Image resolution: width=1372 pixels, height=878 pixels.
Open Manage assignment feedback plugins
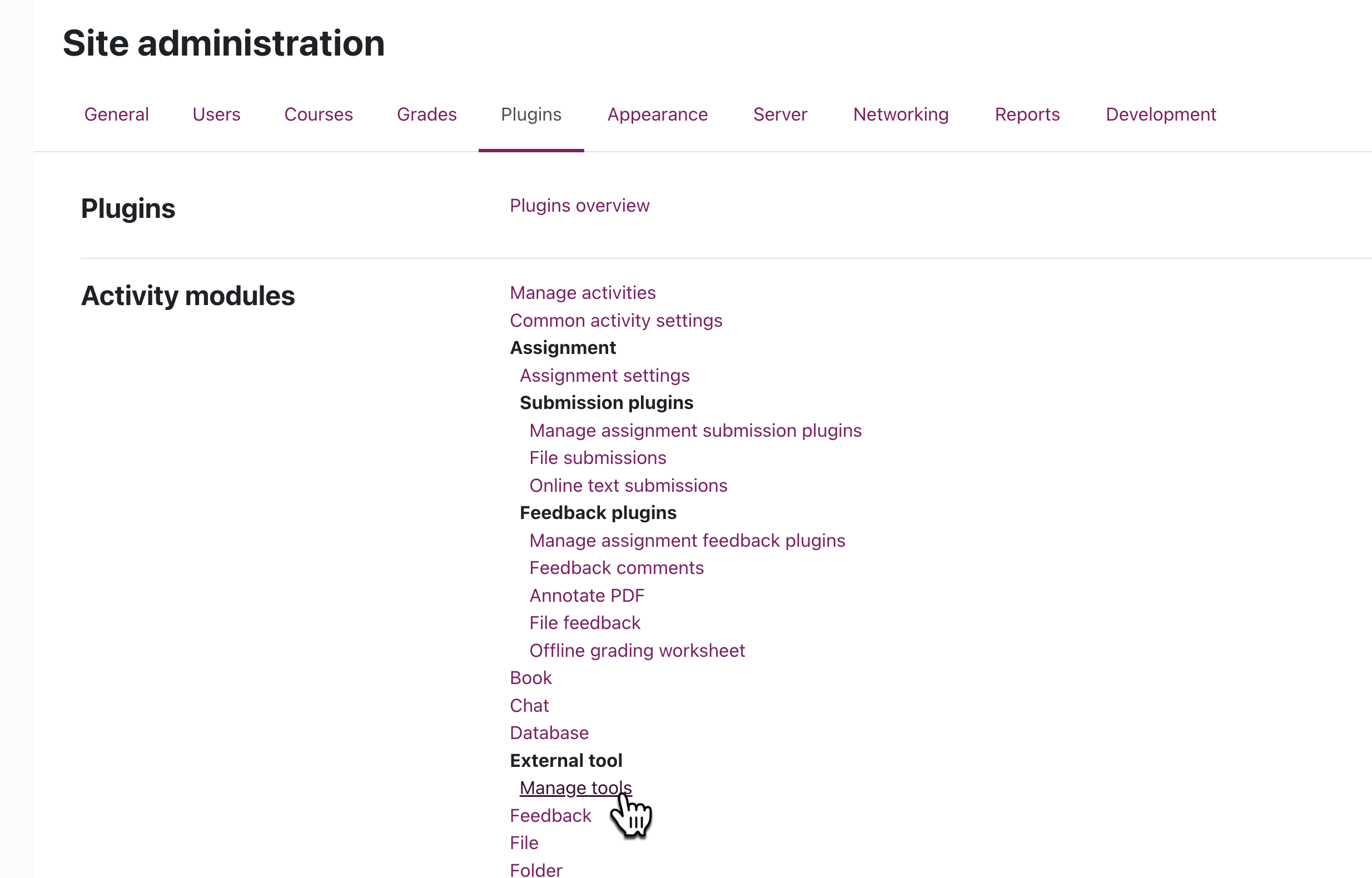[x=687, y=541]
